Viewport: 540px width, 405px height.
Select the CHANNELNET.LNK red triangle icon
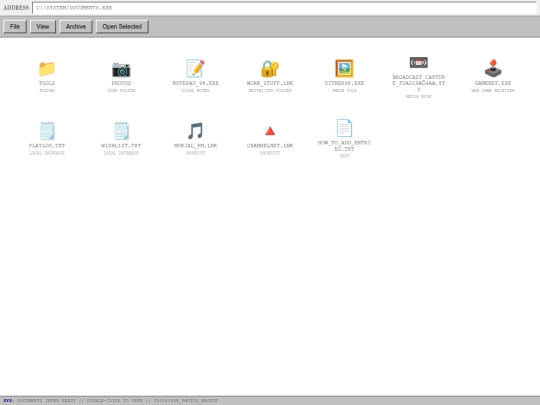click(270, 131)
